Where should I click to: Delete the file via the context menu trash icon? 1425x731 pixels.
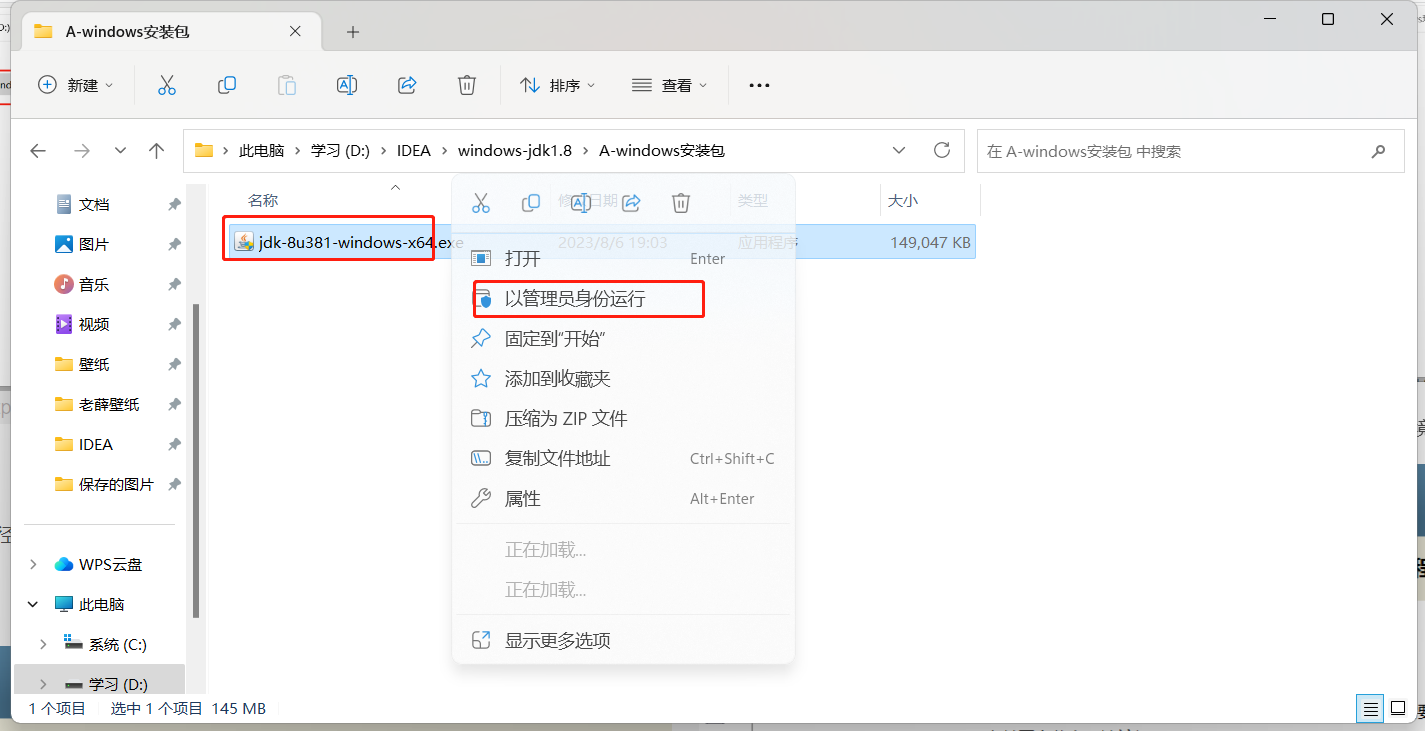(681, 203)
